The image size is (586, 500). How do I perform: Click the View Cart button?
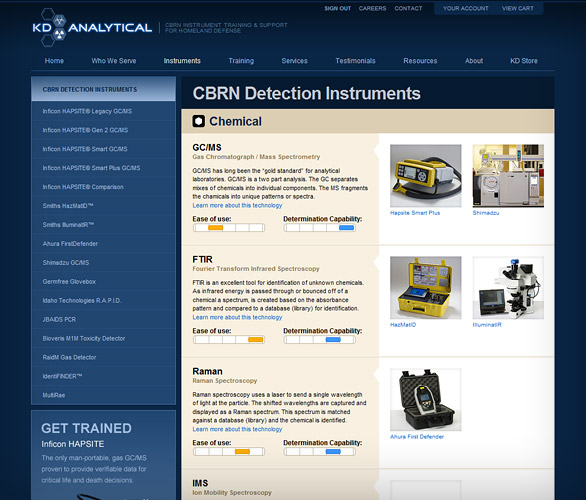tap(518, 8)
